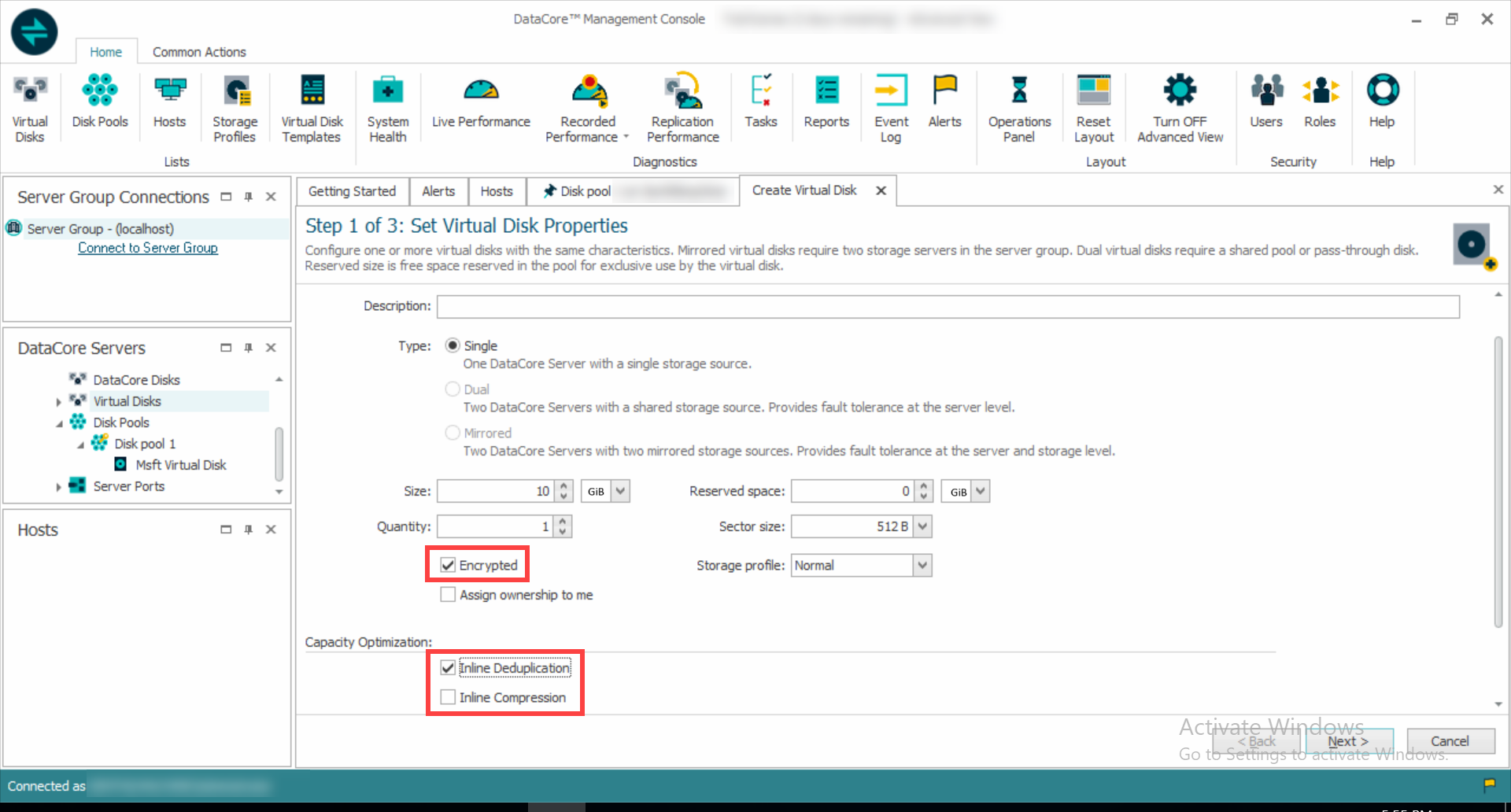Open Virtual Disk Templates
The width and height of the screenshot is (1511, 812).
(x=312, y=108)
